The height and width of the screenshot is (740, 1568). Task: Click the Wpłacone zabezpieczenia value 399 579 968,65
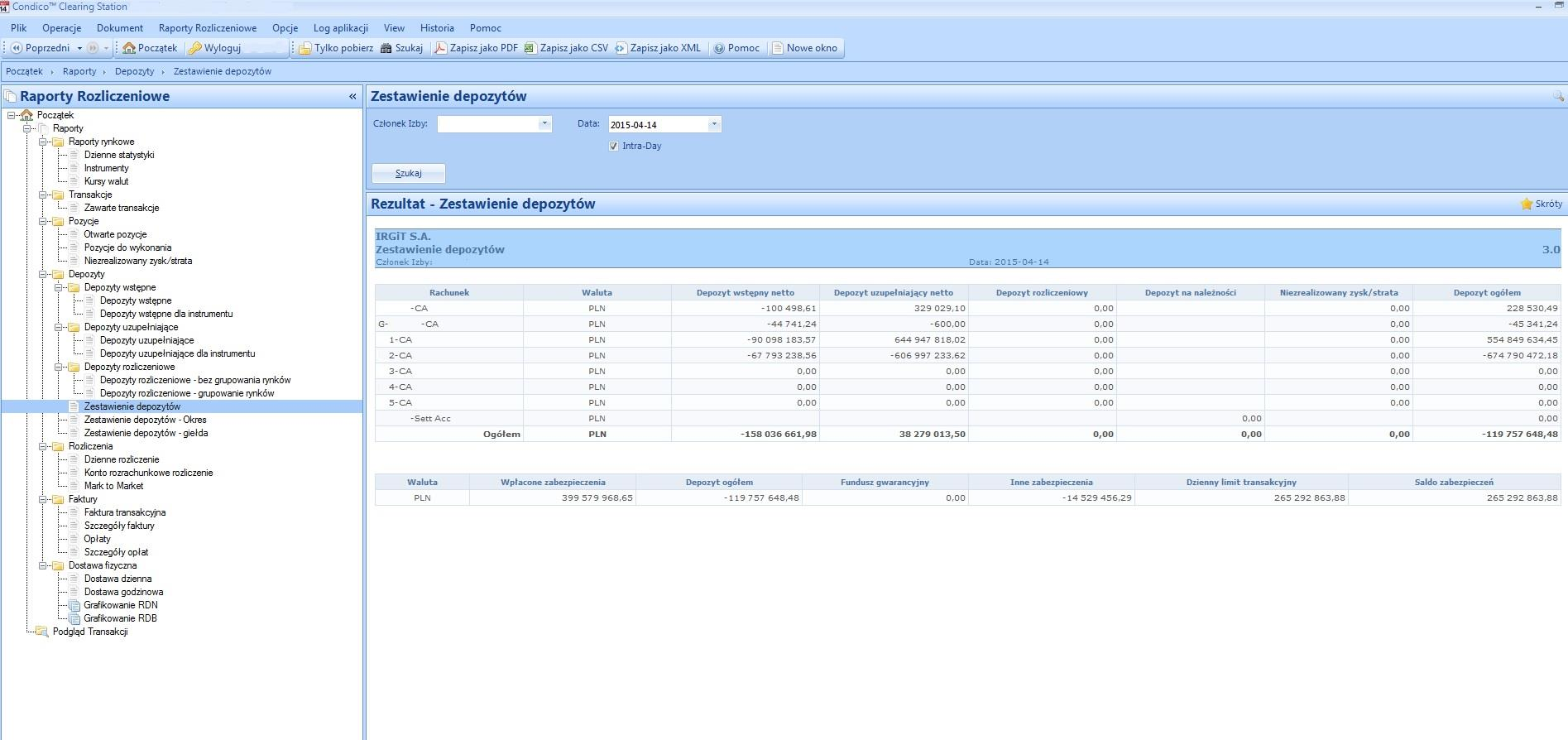click(x=553, y=497)
